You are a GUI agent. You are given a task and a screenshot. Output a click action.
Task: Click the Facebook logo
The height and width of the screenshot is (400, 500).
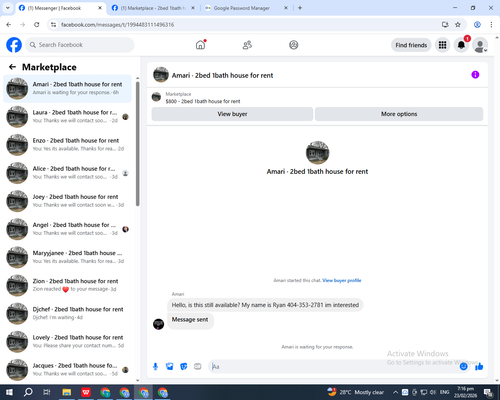tap(14, 45)
